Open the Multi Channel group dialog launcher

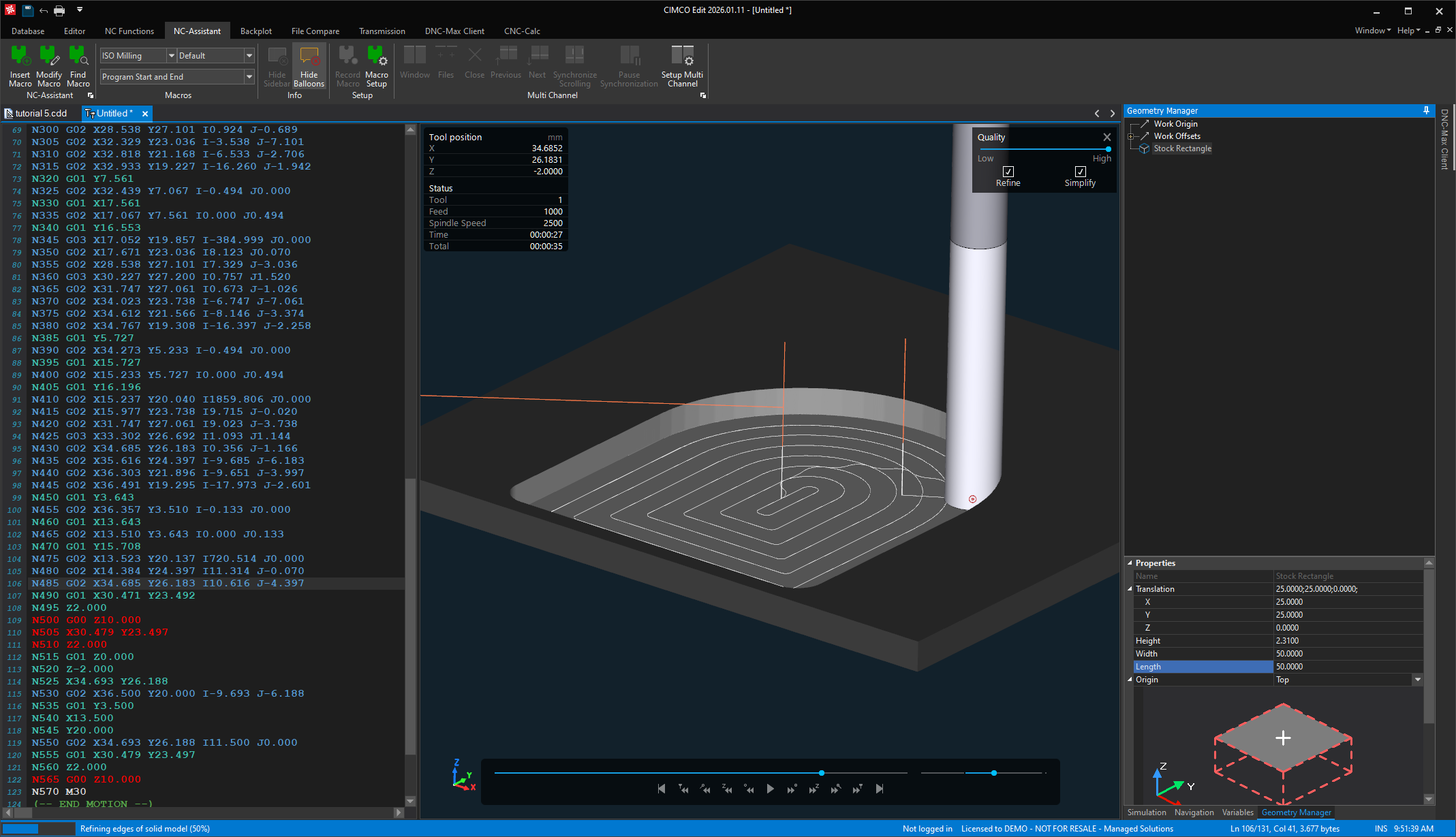click(703, 95)
